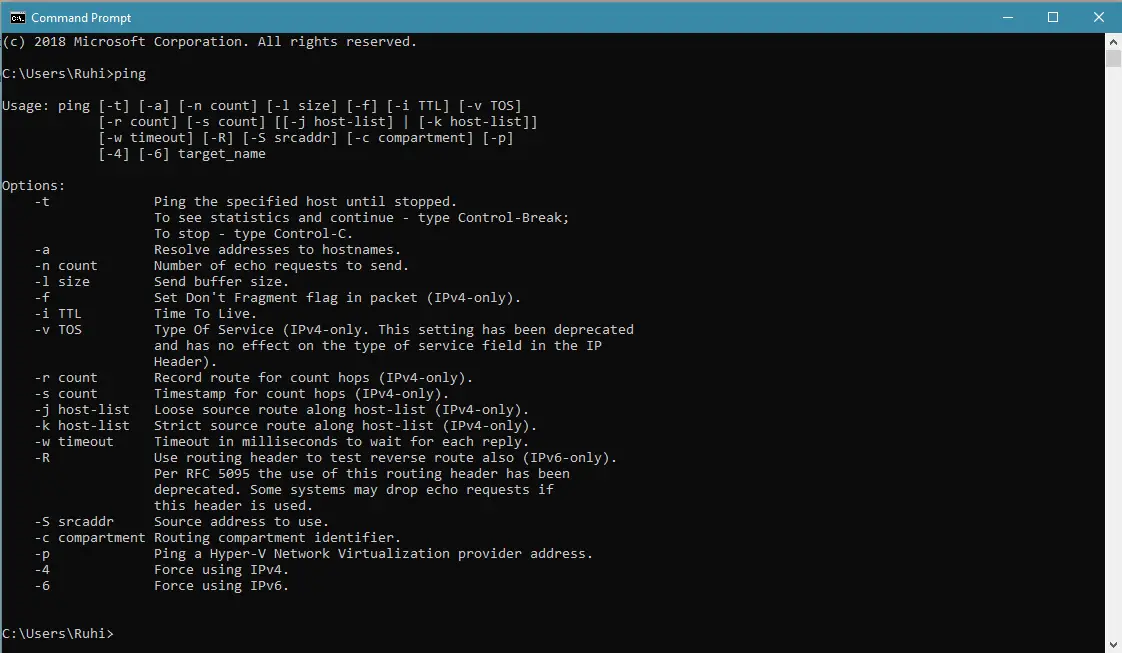Click the '-w timeout' option text
The width and height of the screenshot is (1122, 653).
(74, 441)
